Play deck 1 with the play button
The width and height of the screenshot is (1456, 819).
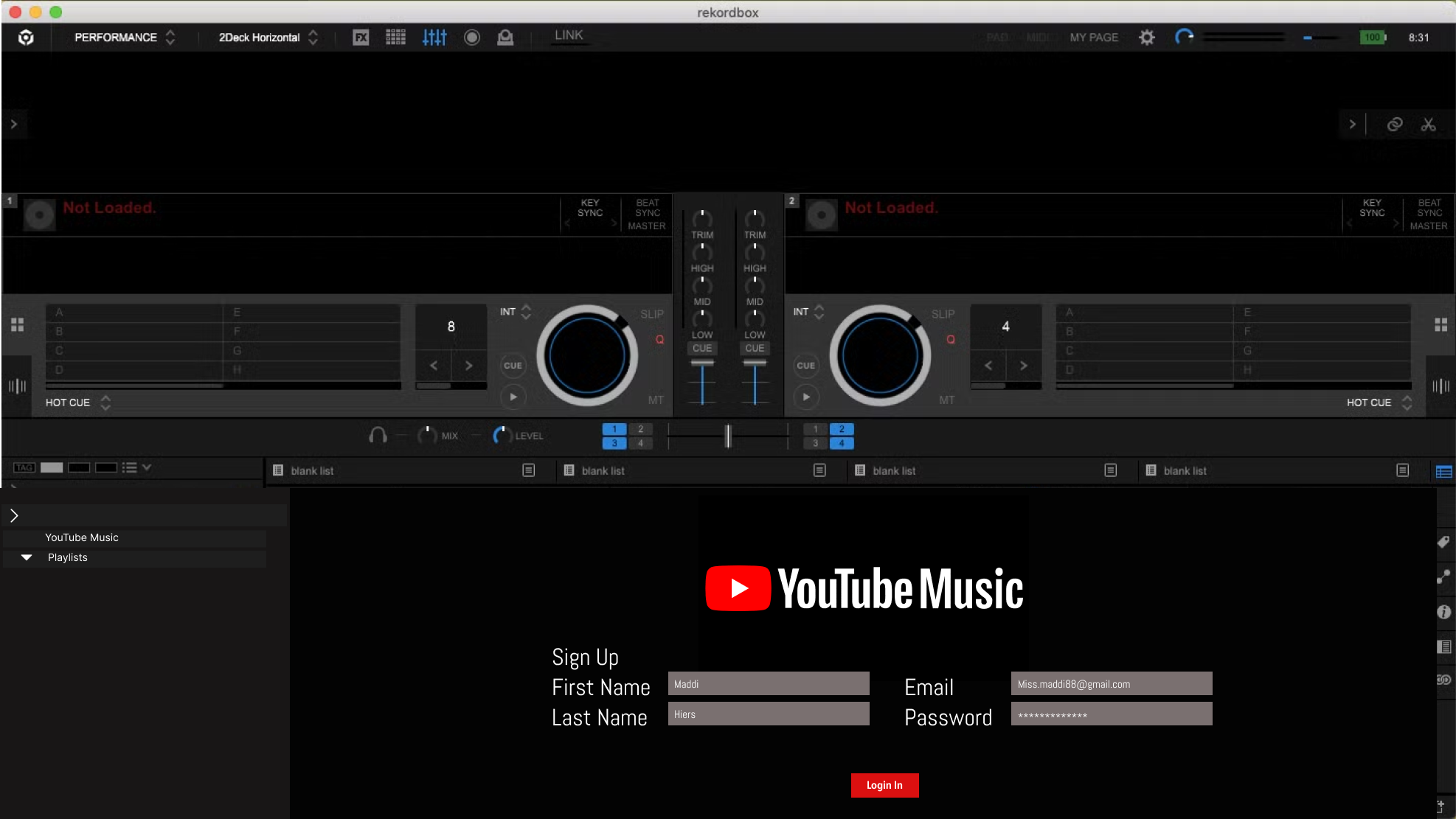[513, 397]
